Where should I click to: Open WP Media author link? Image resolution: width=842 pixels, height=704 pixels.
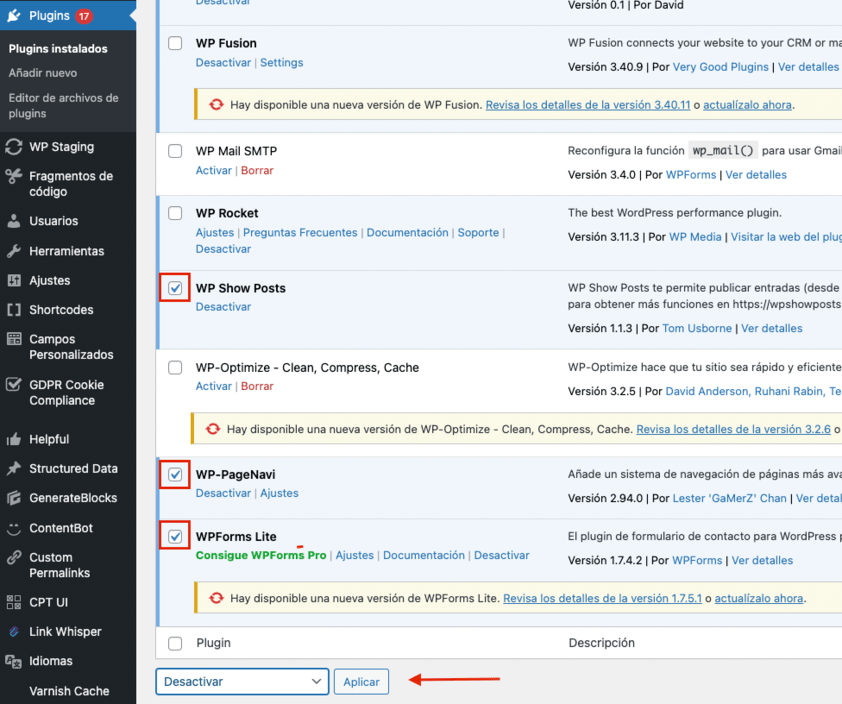tap(695, 237)
